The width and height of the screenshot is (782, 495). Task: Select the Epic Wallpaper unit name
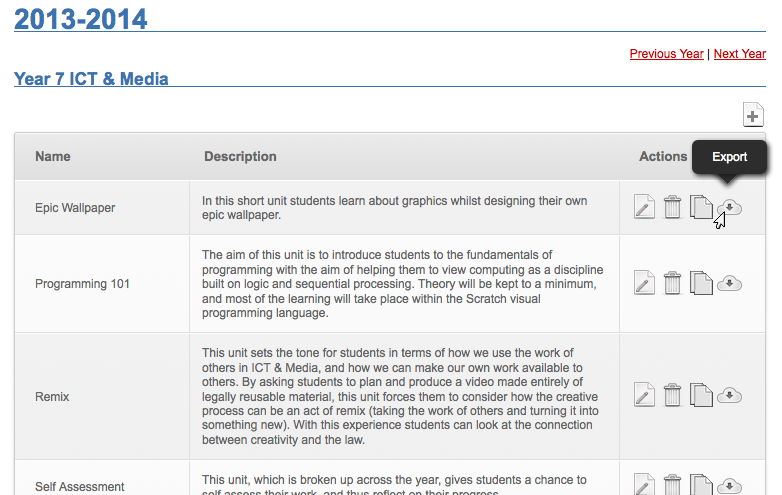[75, 208]
